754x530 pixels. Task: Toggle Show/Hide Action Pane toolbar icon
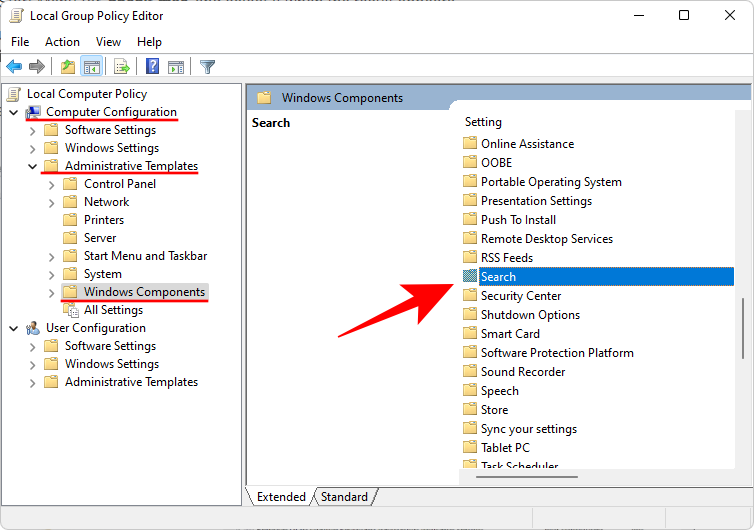176,67
